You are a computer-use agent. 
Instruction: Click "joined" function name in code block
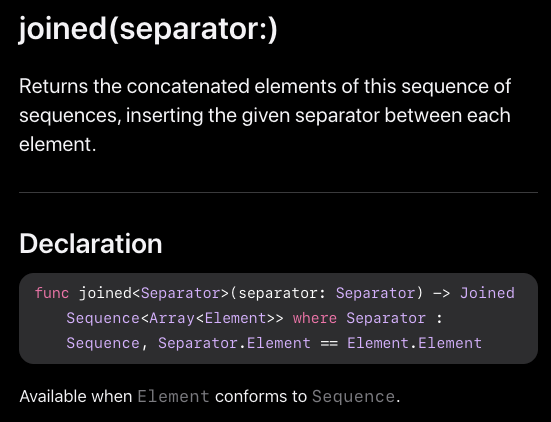[x=105, y=293]
